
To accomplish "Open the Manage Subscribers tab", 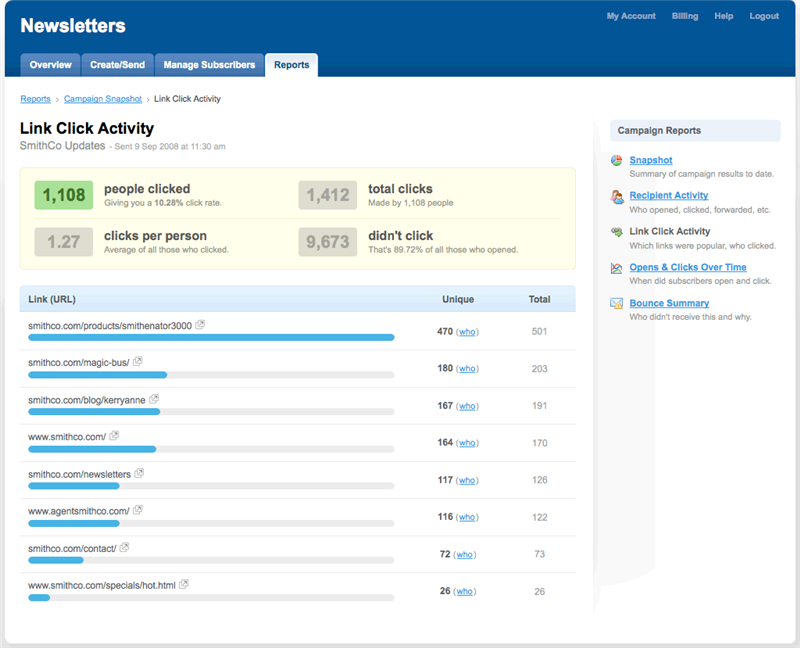I will point(209,65).
